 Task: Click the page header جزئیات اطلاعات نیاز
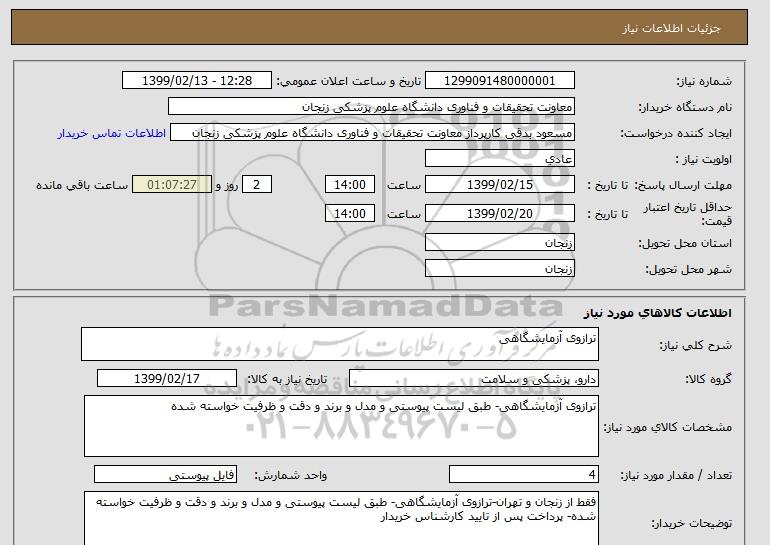[671, 28]
